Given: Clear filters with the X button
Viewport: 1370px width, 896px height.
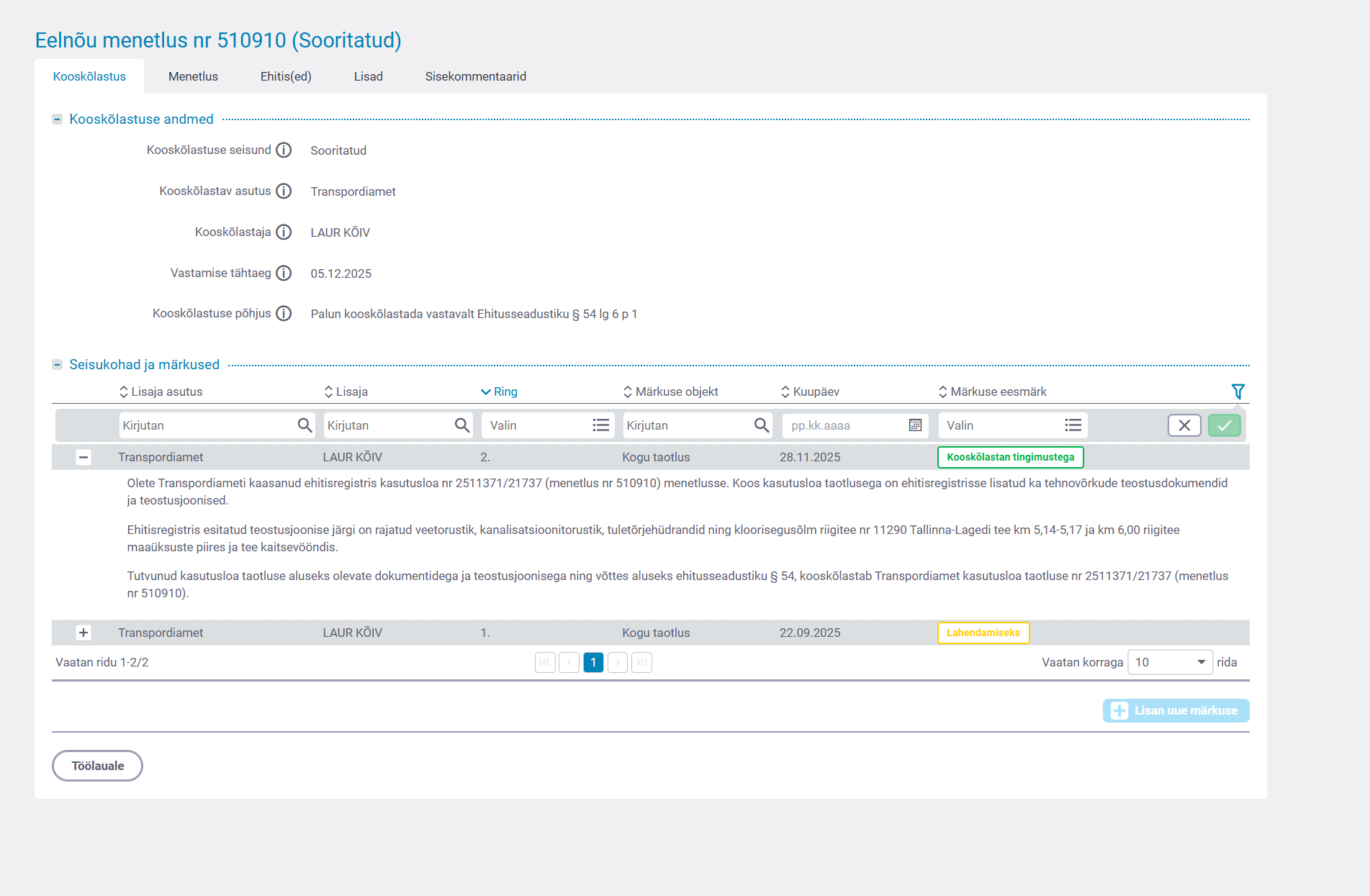Looking at the screenshot, I should click(x=1184, y=425).
